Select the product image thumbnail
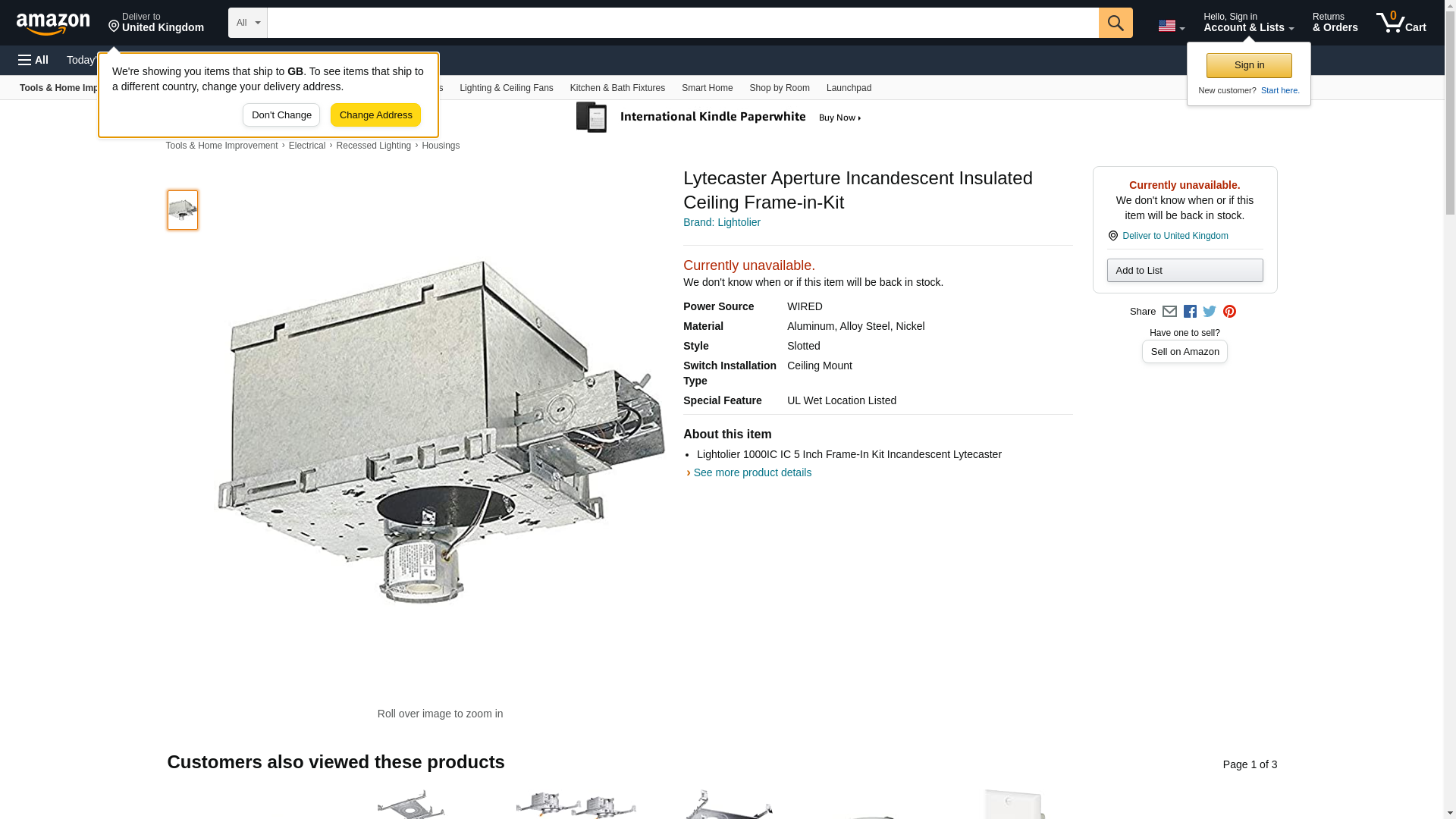This screenshot has height=819, width=1456. point(183,210)
